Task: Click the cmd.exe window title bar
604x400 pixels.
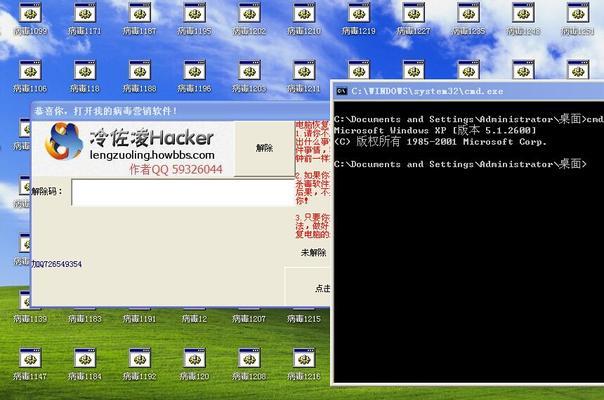Action: click(x=468, y=91)
